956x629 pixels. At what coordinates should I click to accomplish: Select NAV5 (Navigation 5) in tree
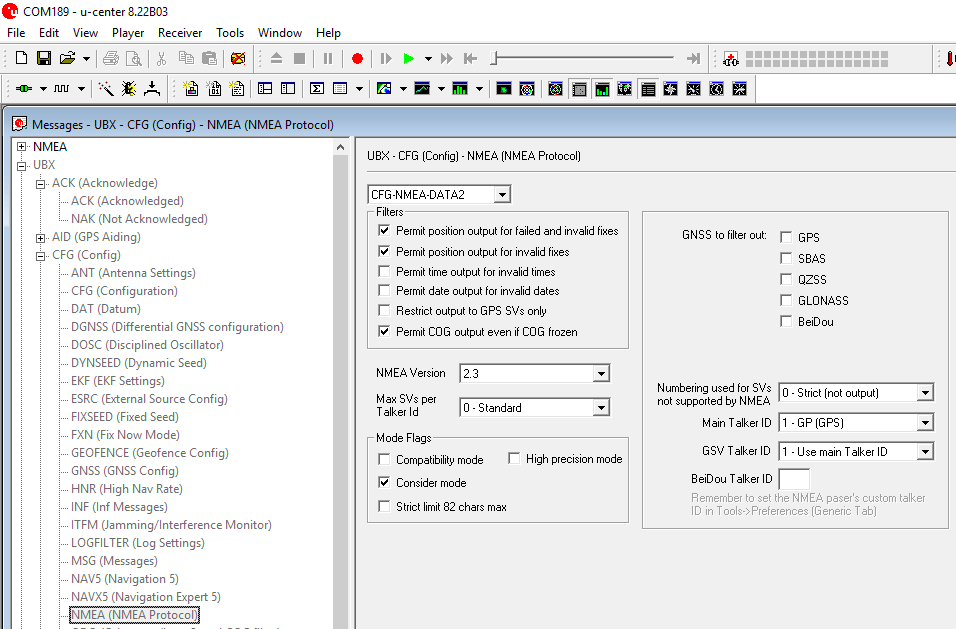(x=125, y=579)
